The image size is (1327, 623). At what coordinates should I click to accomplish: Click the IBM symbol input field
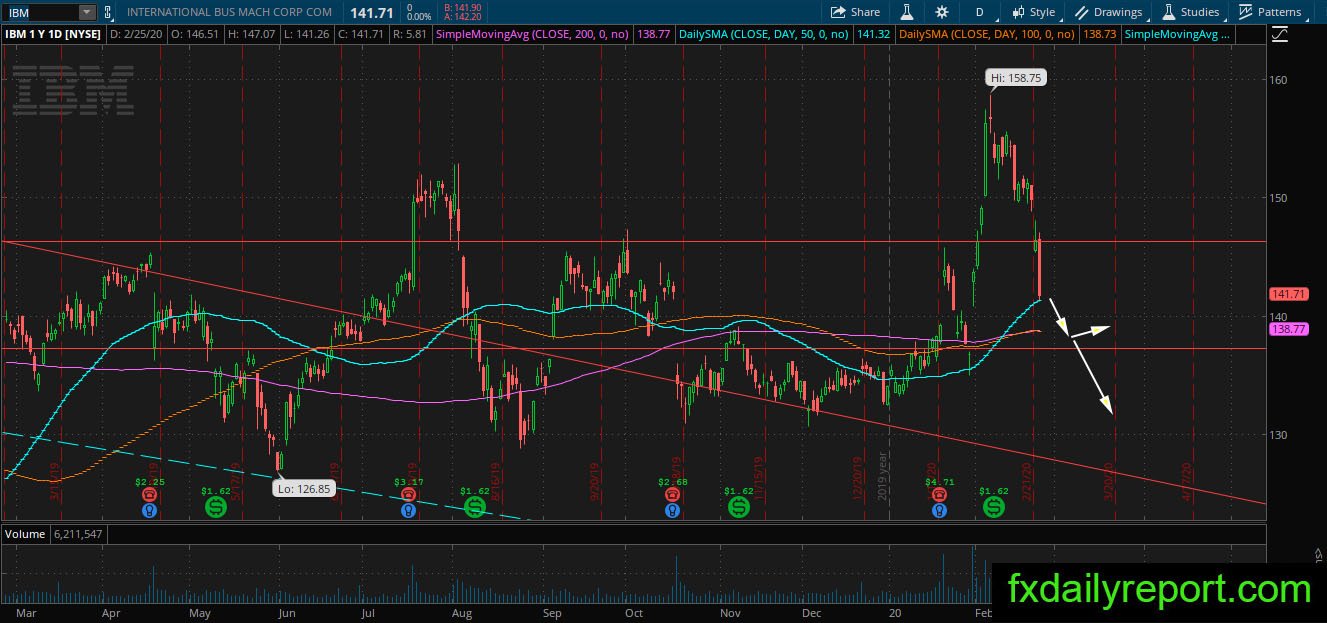point(40,12)
